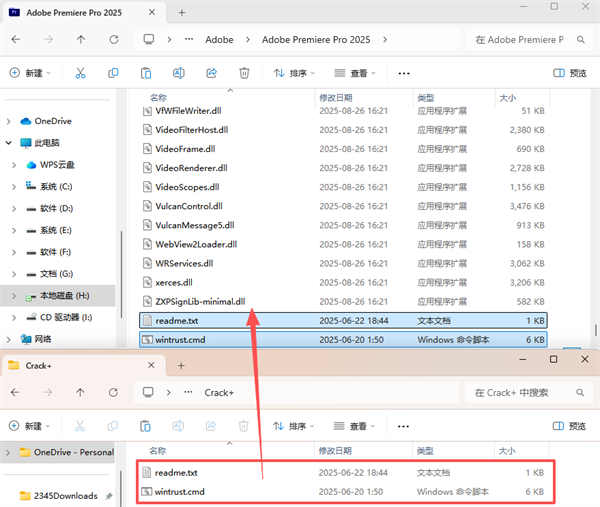Open more options ellipsis in the Crack+ toolbar
Image resolution: width=600 pixels, height=507 pixels.
403,426
